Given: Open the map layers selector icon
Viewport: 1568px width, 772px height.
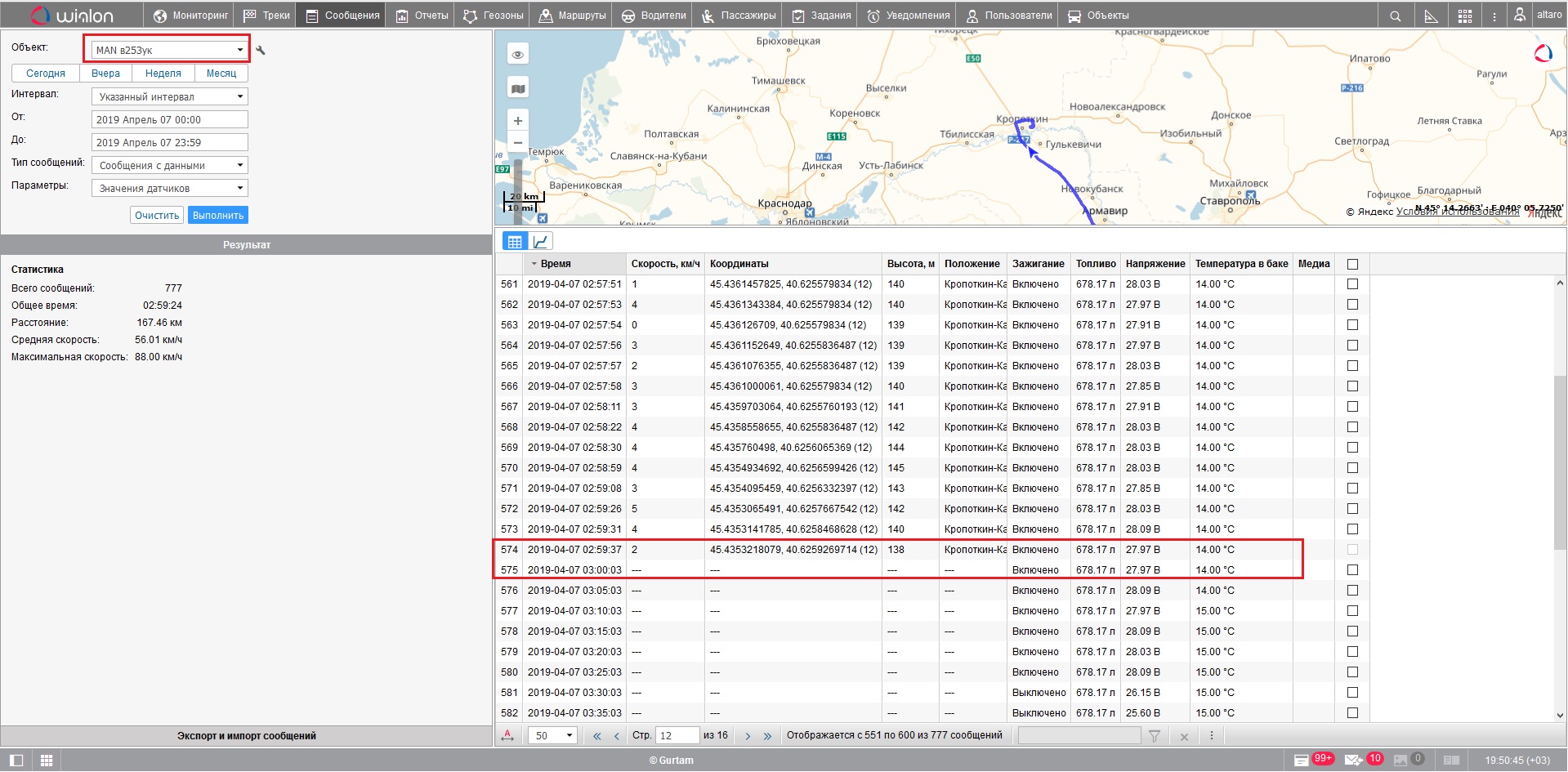Looking at the screenshot, I should click(x=518, y=88).
